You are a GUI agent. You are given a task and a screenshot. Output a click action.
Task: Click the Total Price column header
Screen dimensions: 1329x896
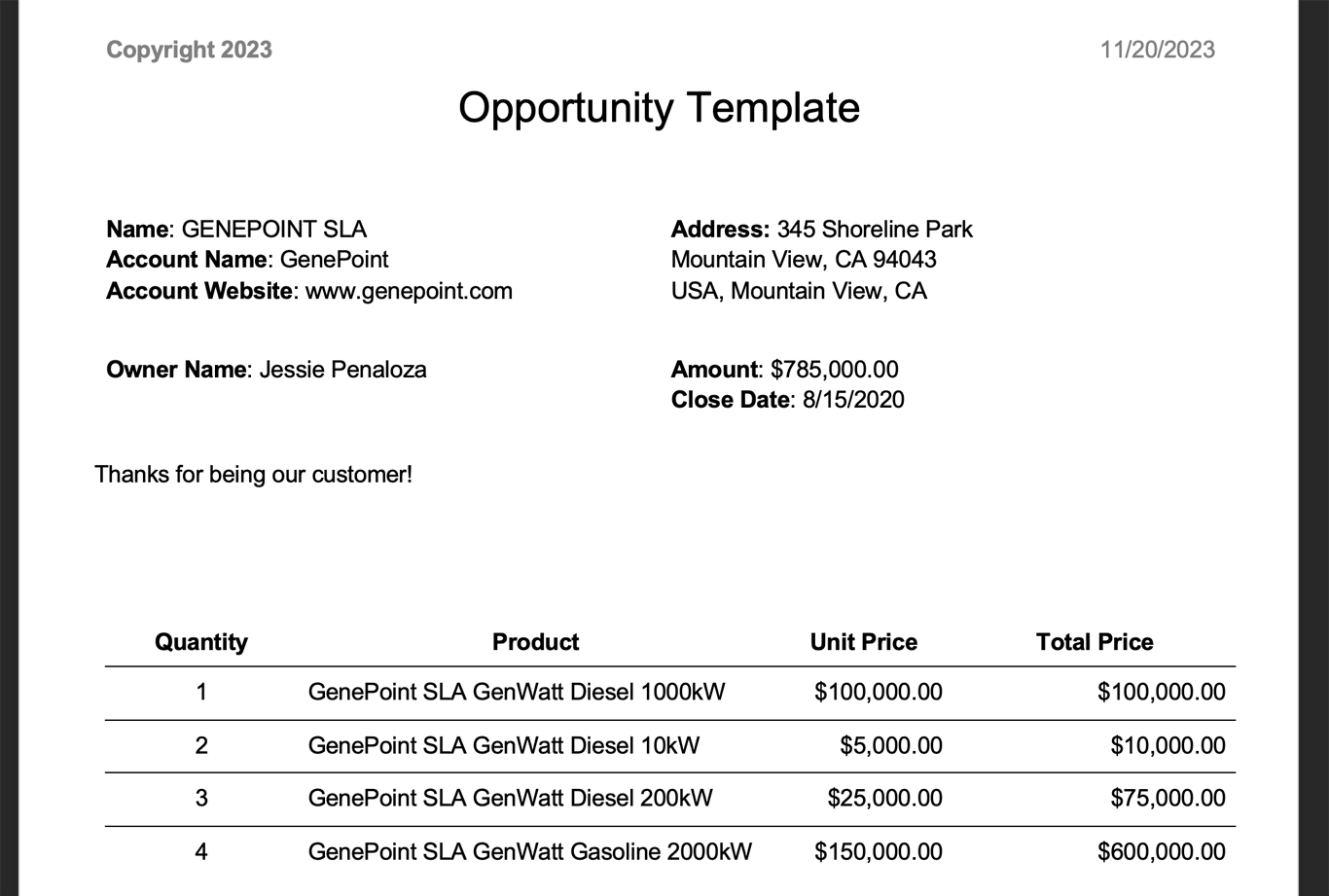click(x=1095, y=642)
